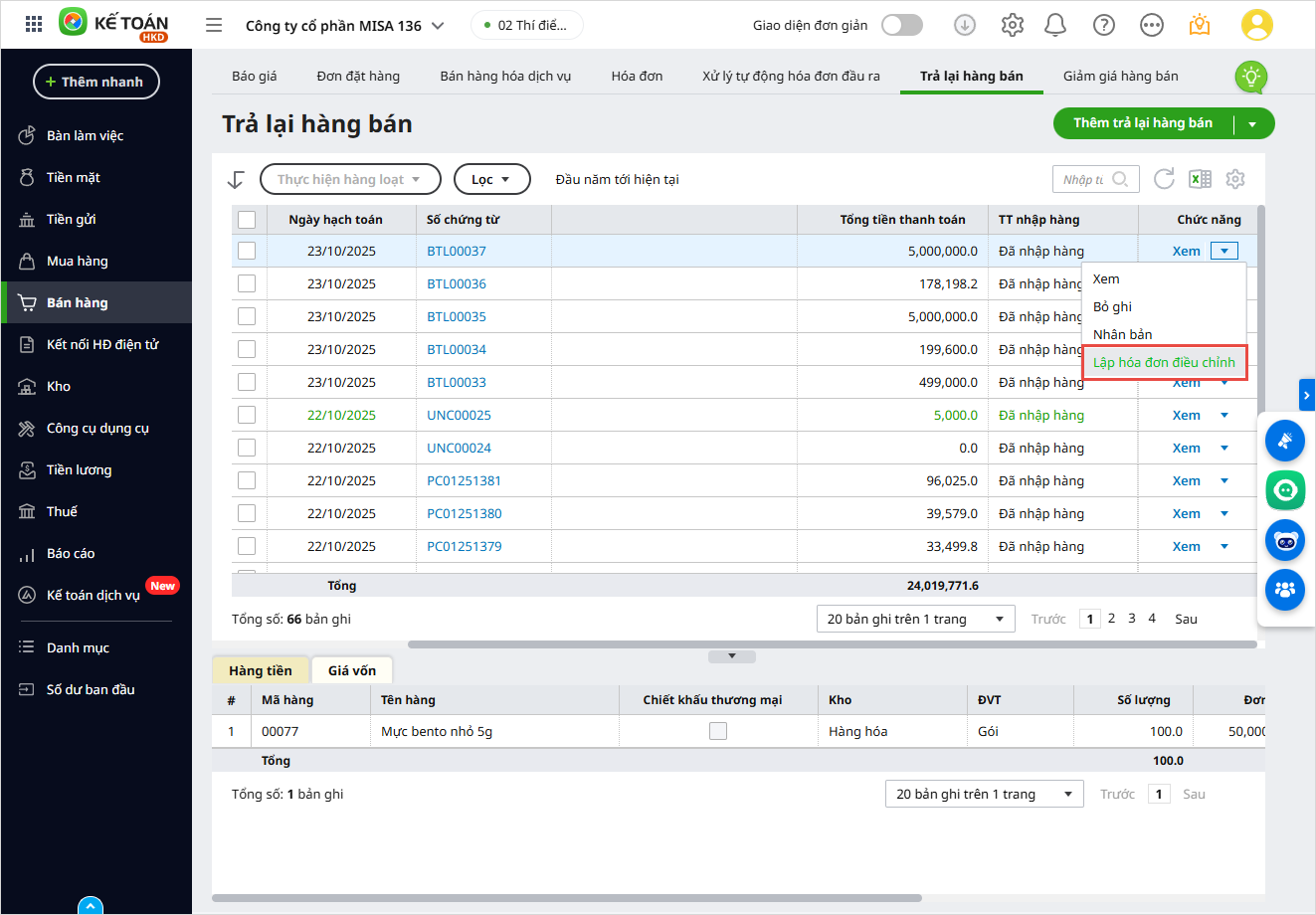Viewport: 1316px width, 915px height.
Task: Open the notifications bell
Action: 1055,25
